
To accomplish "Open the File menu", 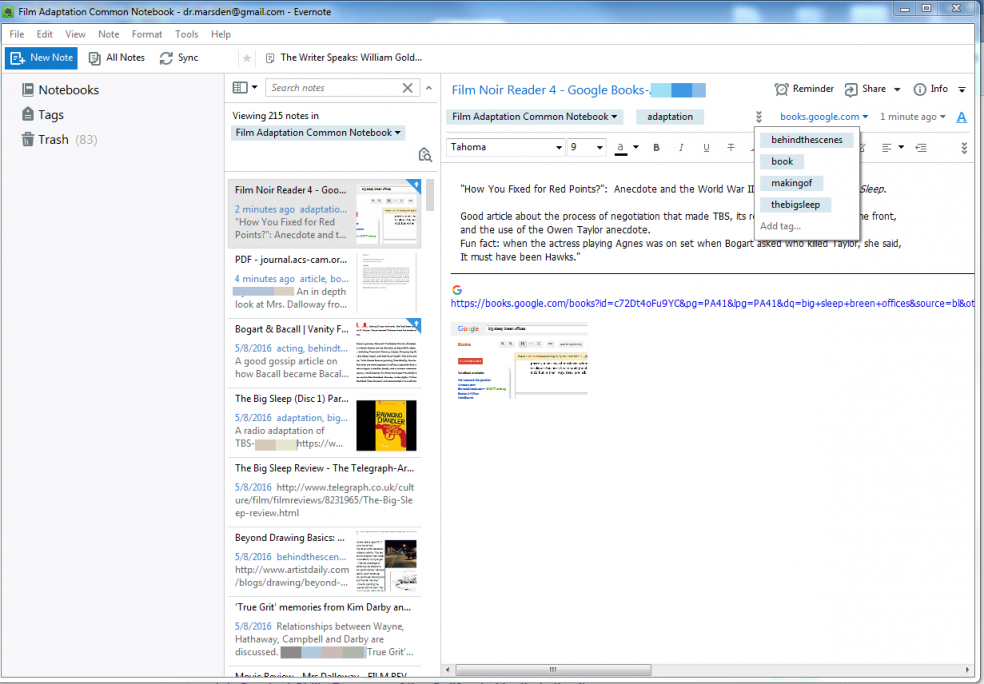I will pos(17,34).
